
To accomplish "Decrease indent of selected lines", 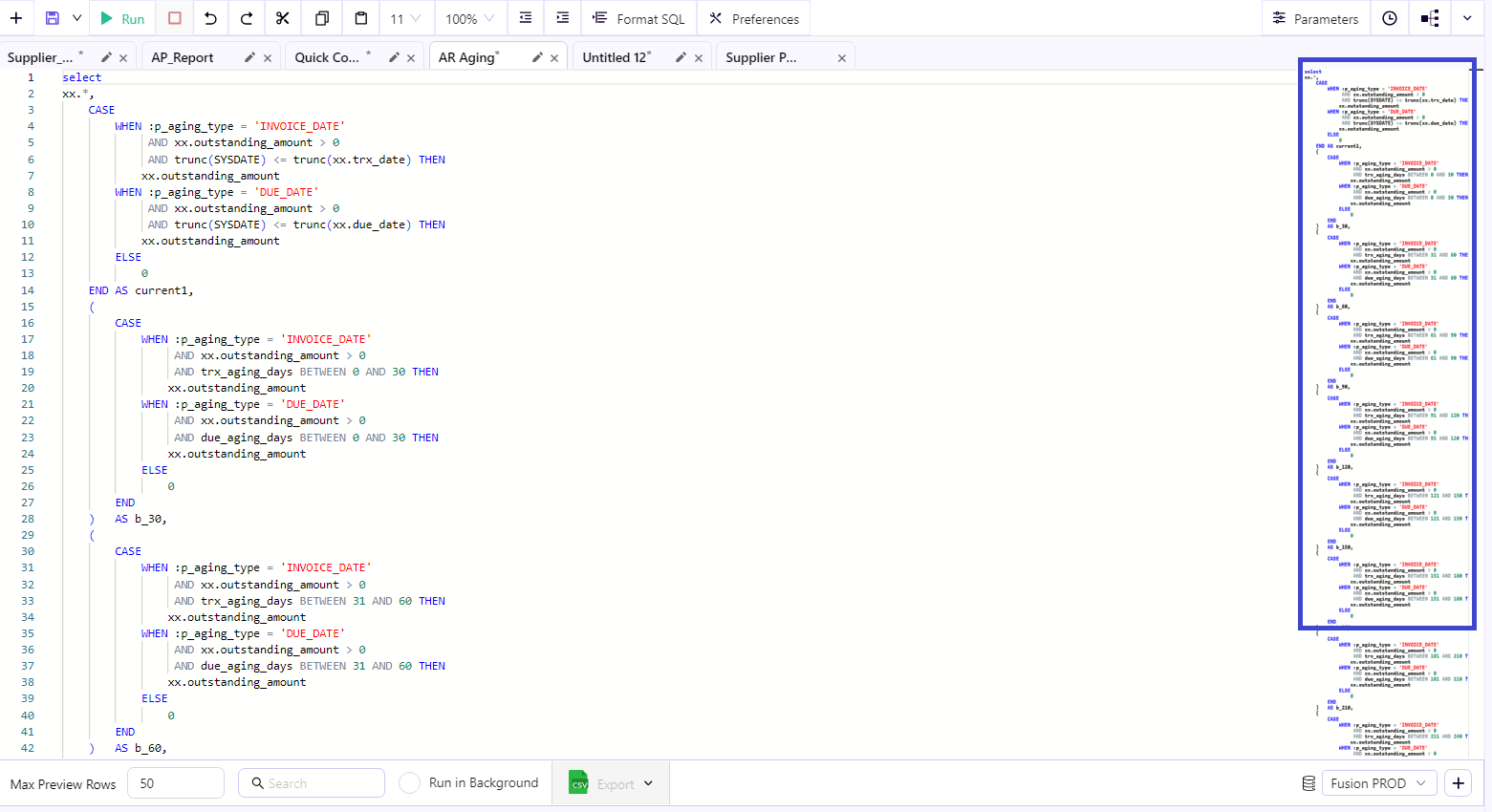I will [x=526, y=18].
